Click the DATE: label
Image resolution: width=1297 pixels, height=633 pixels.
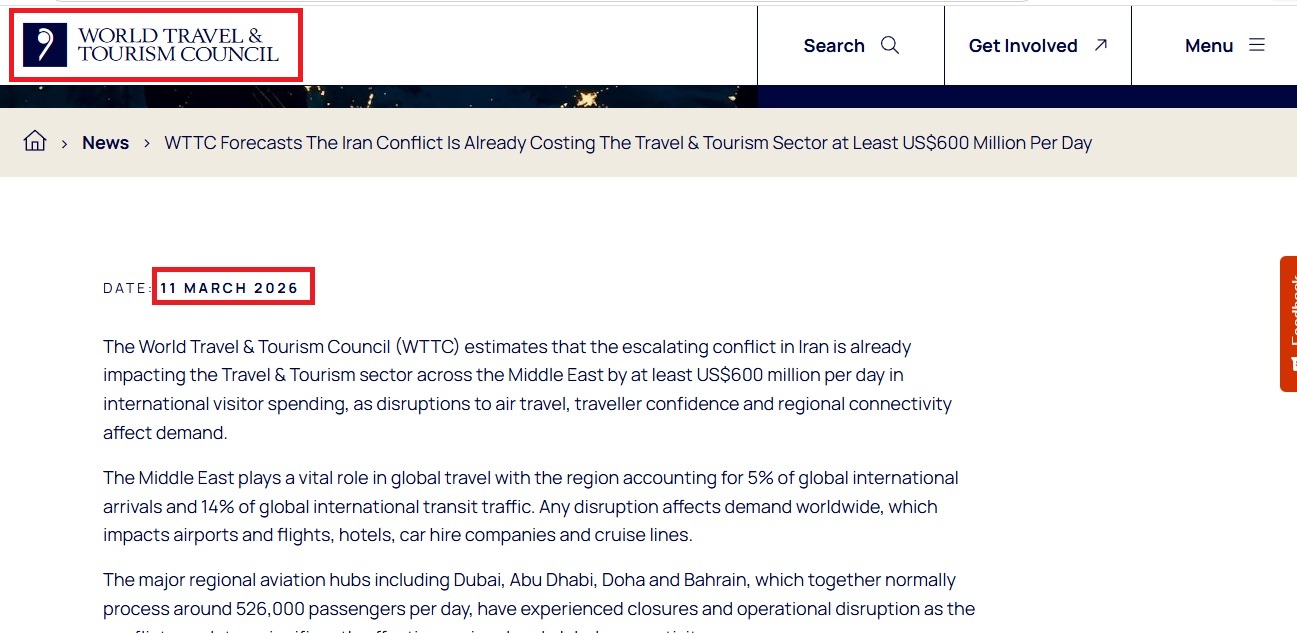(128, 288)
